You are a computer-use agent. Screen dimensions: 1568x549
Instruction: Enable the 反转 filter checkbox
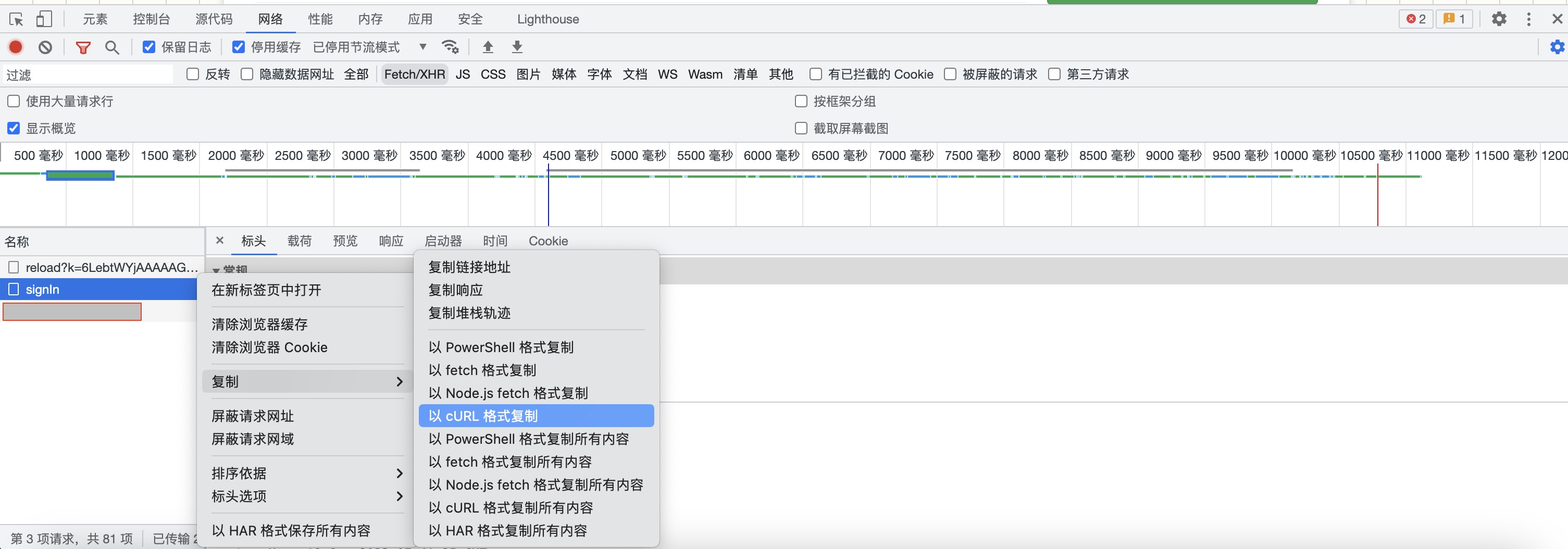pyautogui.click(x=193, y=74)
